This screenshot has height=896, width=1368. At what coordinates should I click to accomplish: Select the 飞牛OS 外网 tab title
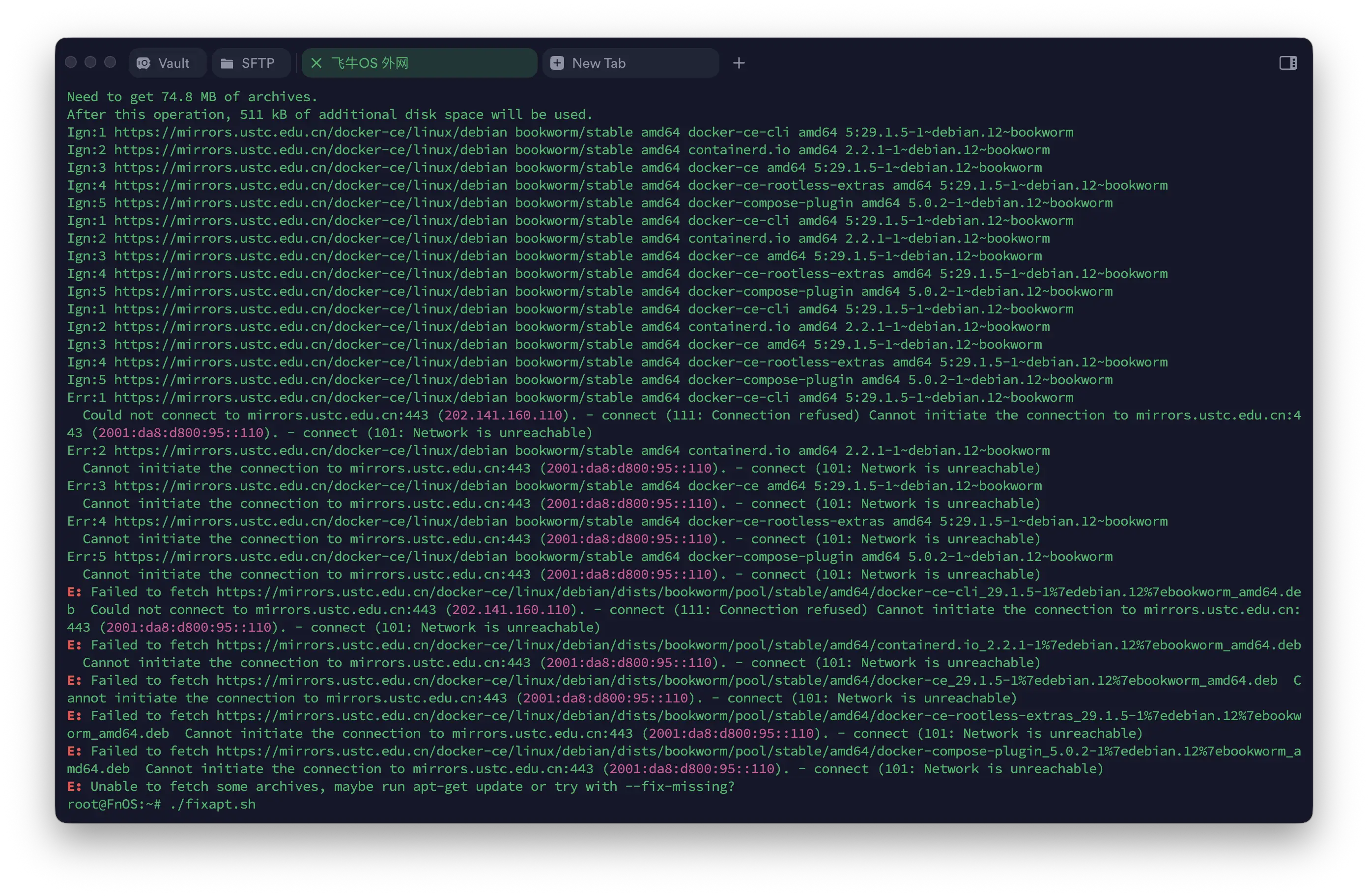(x=370, y=63)
